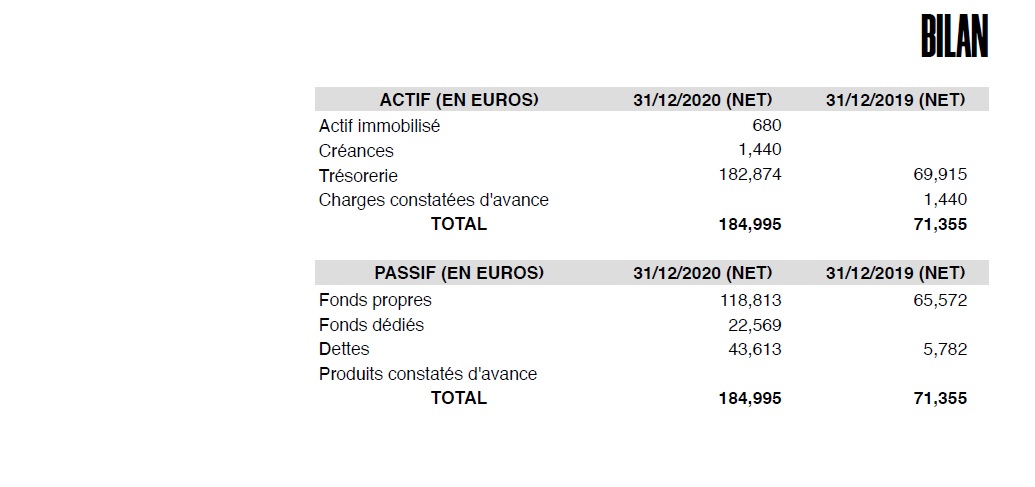Select the Fonds dédiés value 22,569
This screenshot has width=1035, height=487.
[x=755, y=325]
